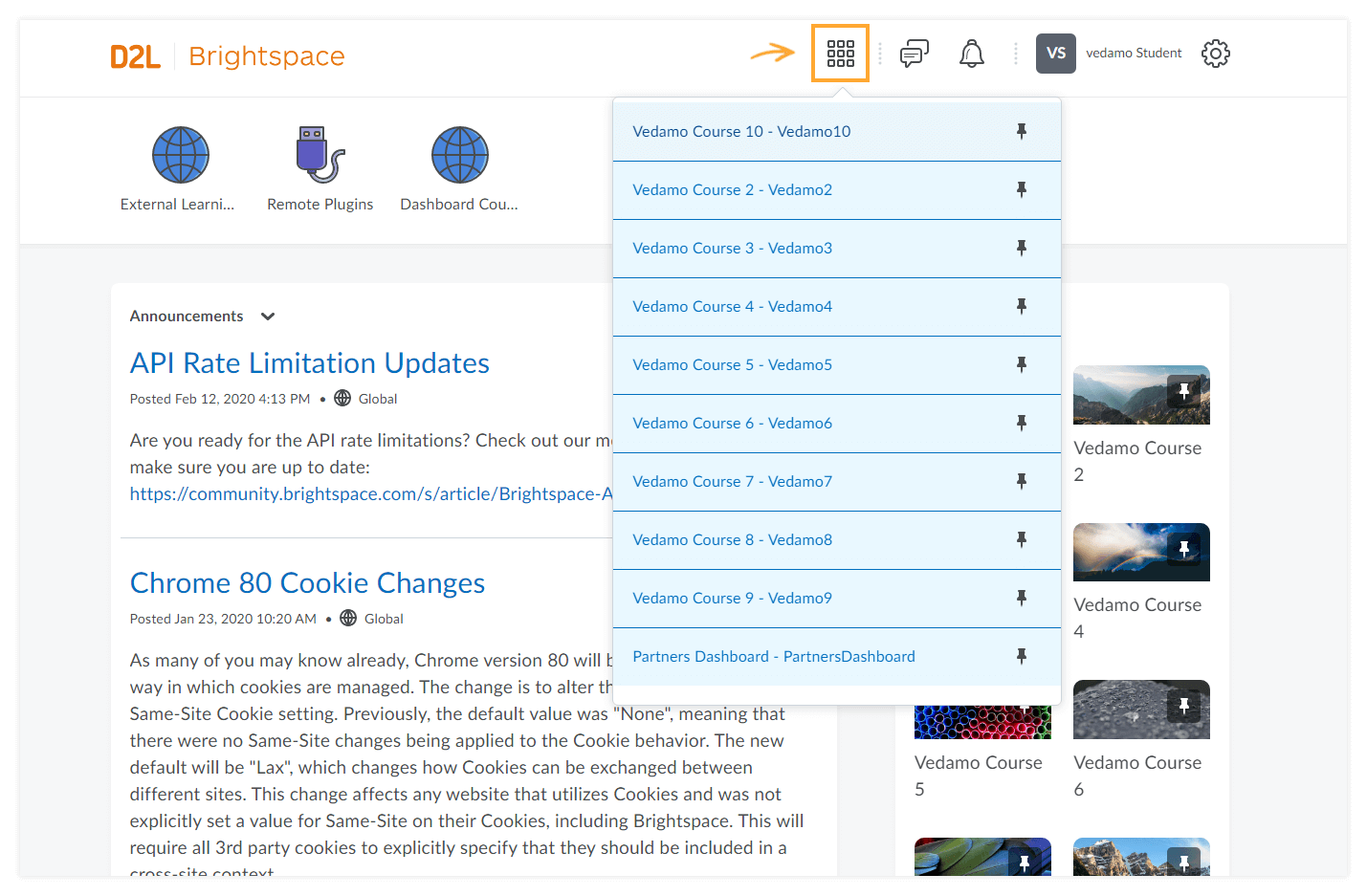The image size is (1367, 896).
Task: Click the D2L Brightspace logo
Action: click(x=228, y=56)
